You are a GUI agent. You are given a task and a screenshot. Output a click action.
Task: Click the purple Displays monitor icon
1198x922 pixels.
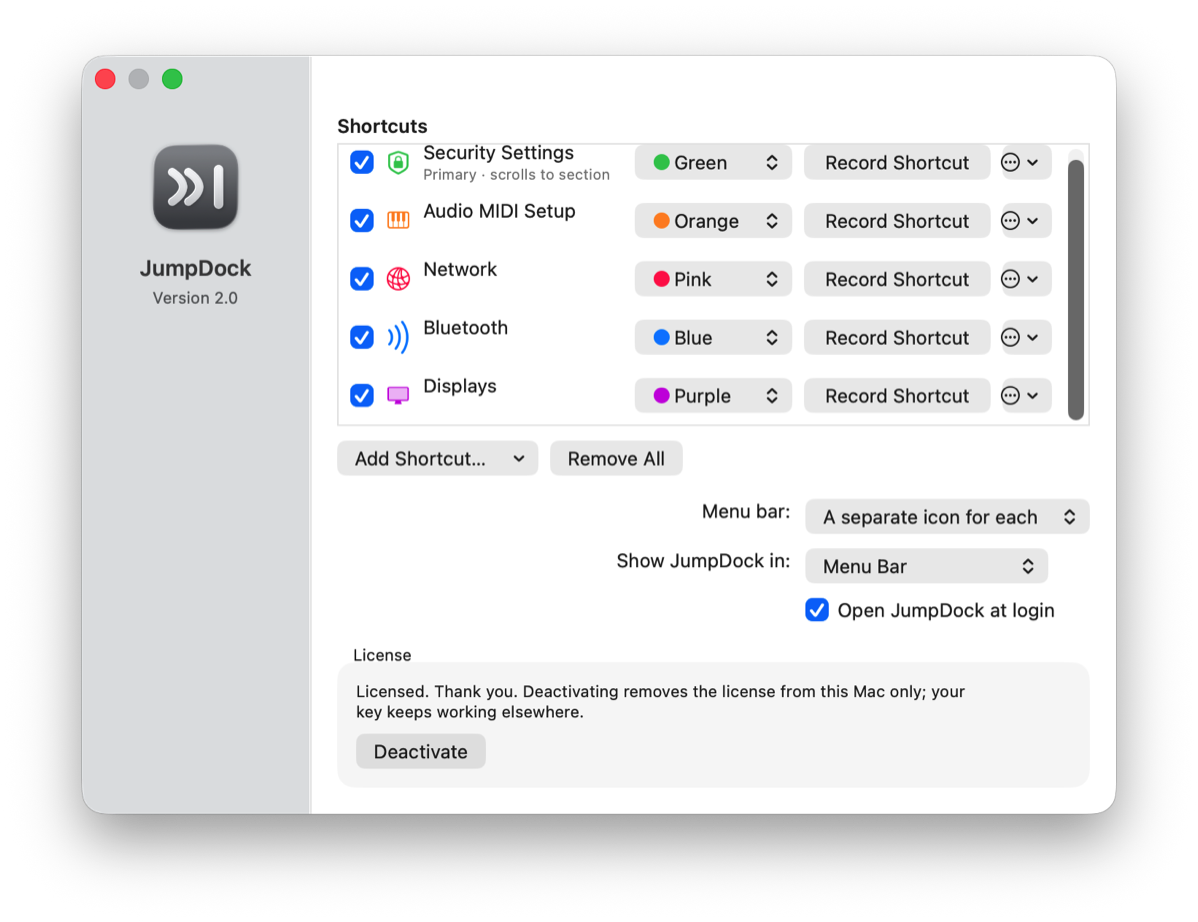398,395
